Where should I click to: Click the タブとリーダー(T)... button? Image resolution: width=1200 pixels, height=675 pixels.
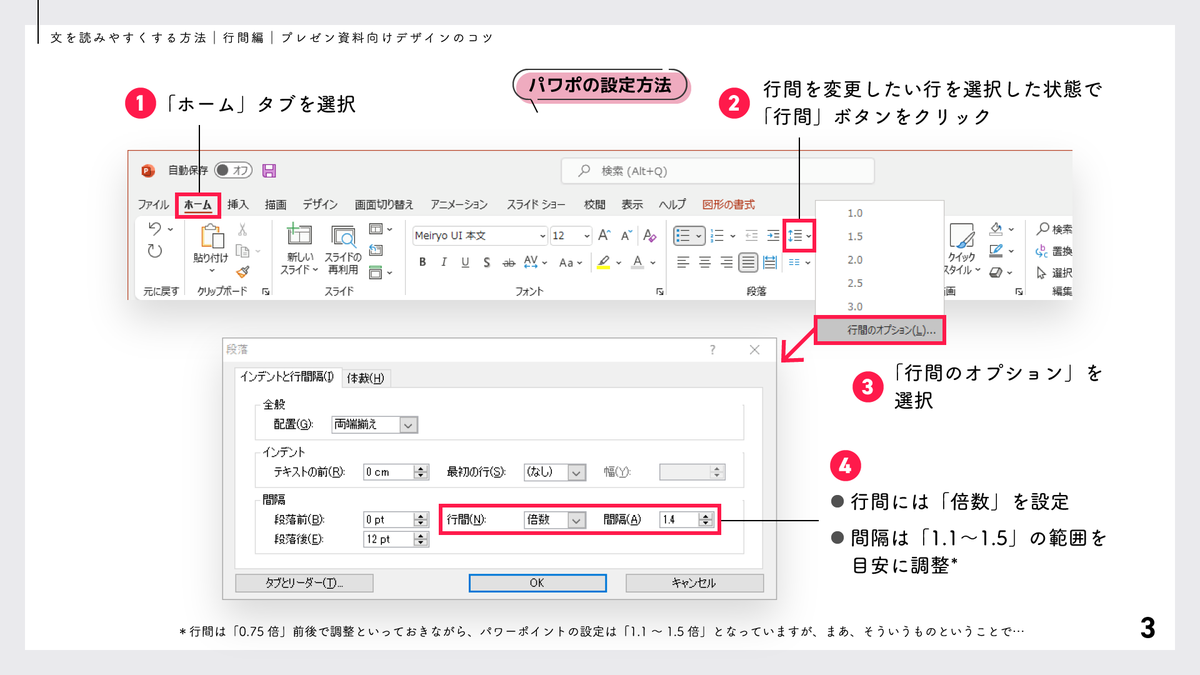[304, 583]
